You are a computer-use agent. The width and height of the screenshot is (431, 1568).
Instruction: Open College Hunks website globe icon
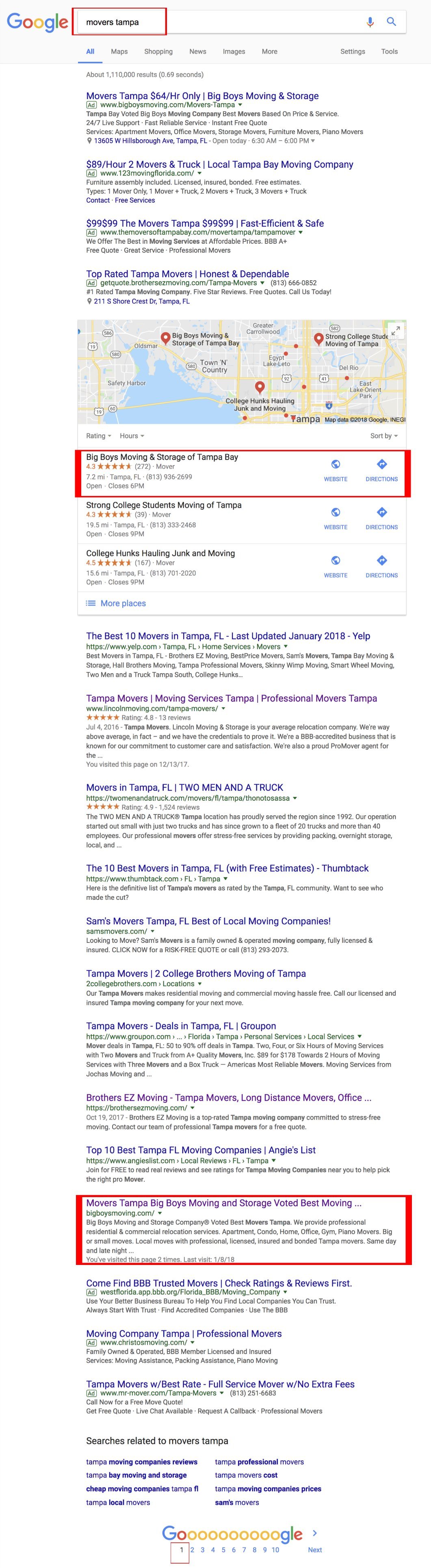[x=336, y=561]
